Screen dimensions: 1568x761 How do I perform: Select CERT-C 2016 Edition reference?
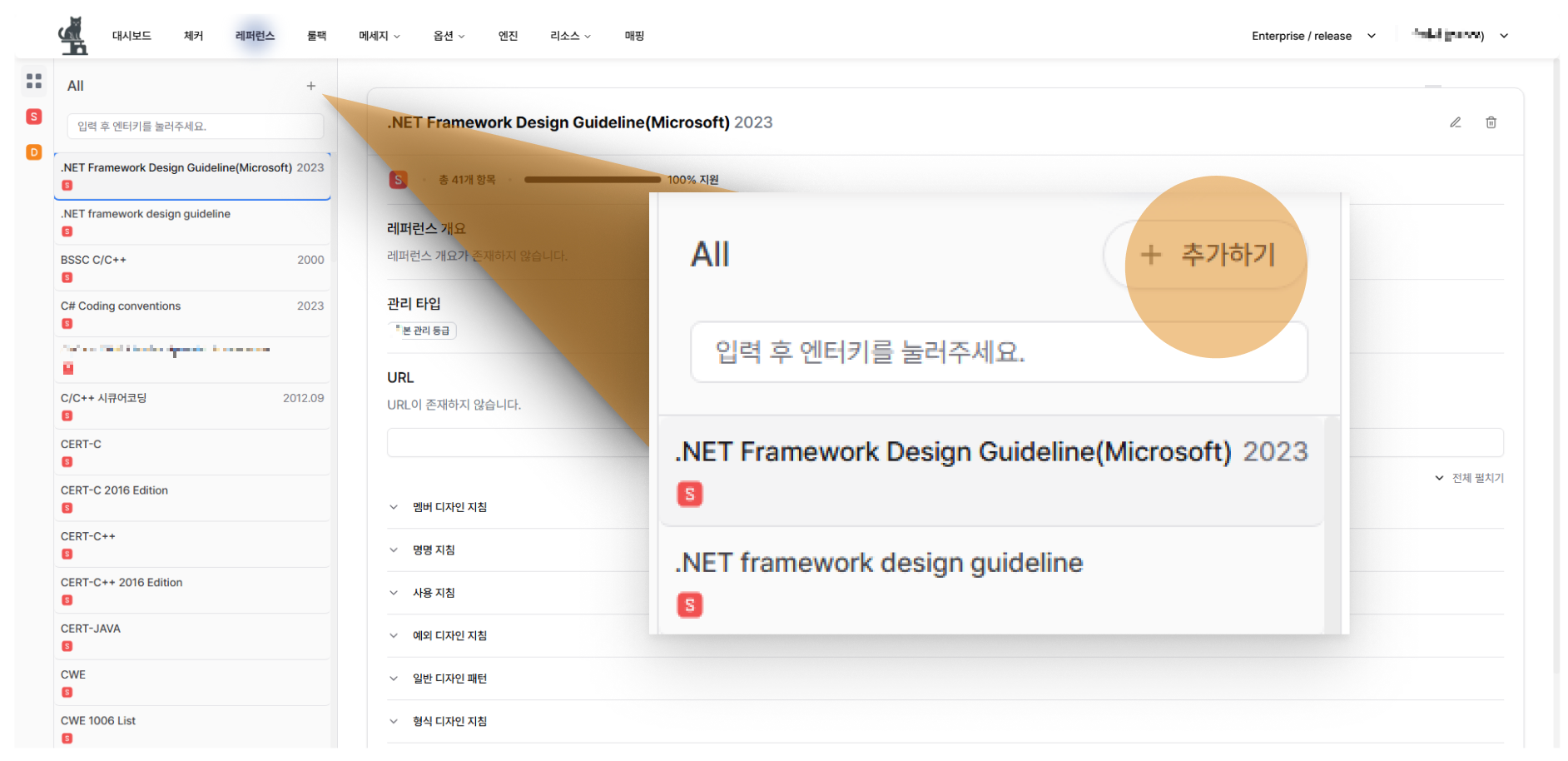click(192, 499)
